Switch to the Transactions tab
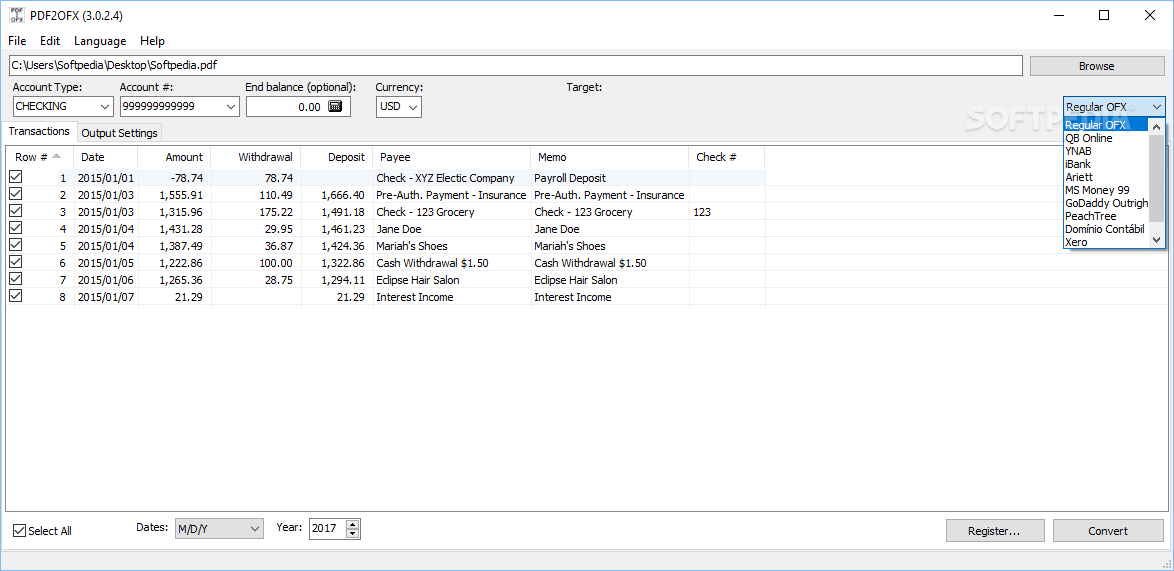The image size is (1174, 571). point(39,131)
